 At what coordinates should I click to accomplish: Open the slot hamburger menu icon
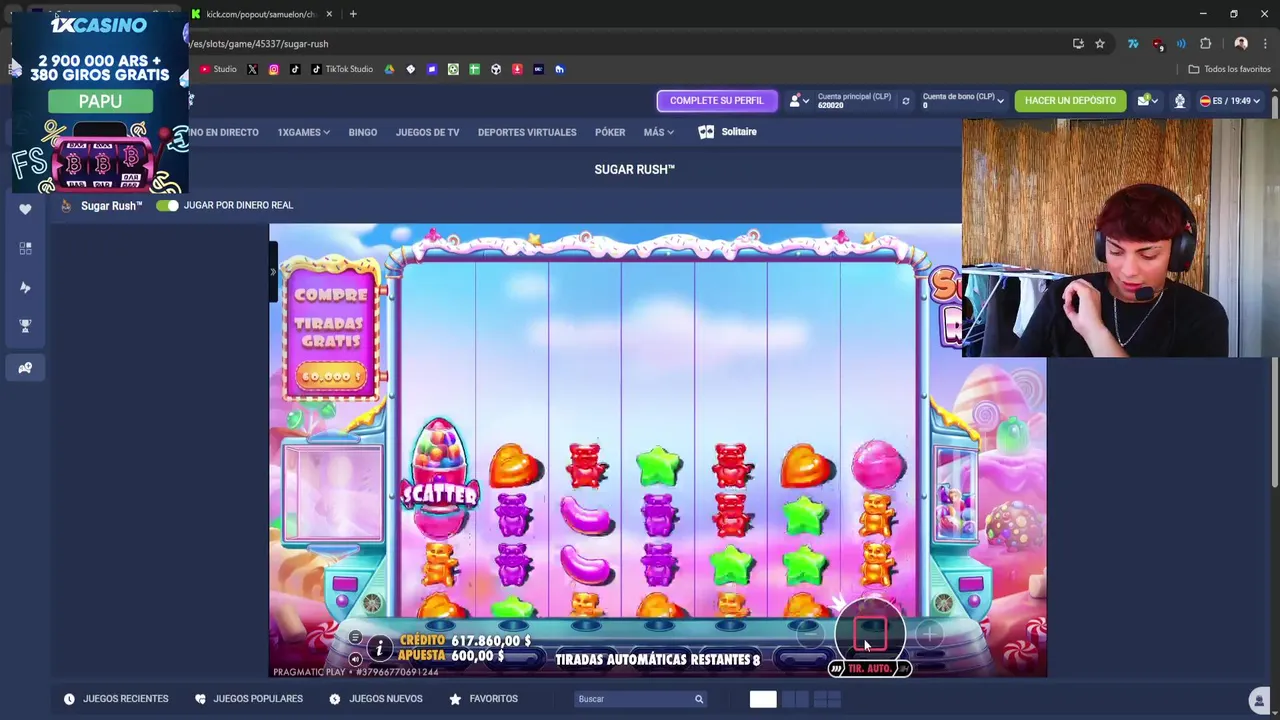[355, 638]
